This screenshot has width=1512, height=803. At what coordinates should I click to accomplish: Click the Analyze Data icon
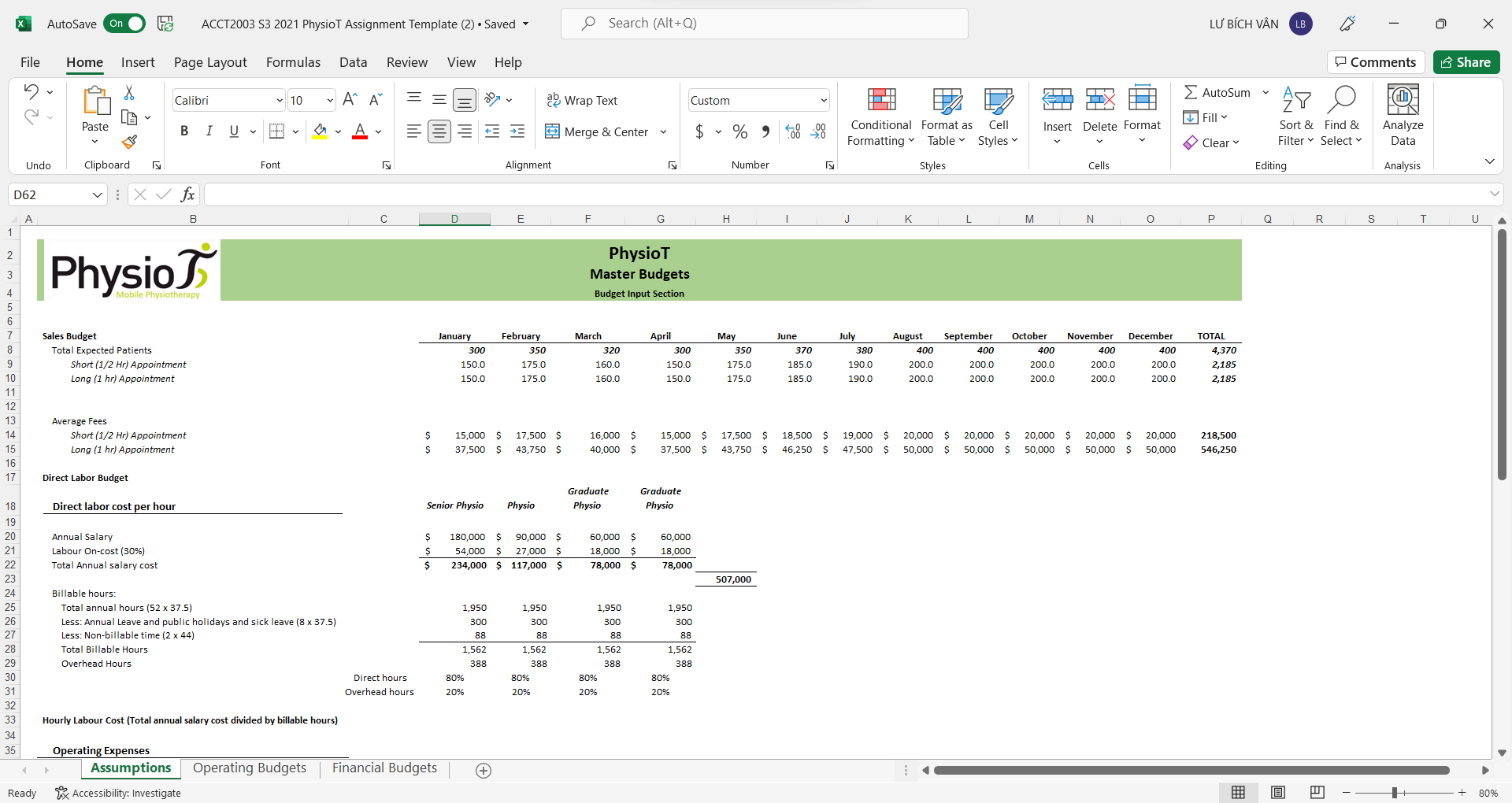tap(1403, 100)
